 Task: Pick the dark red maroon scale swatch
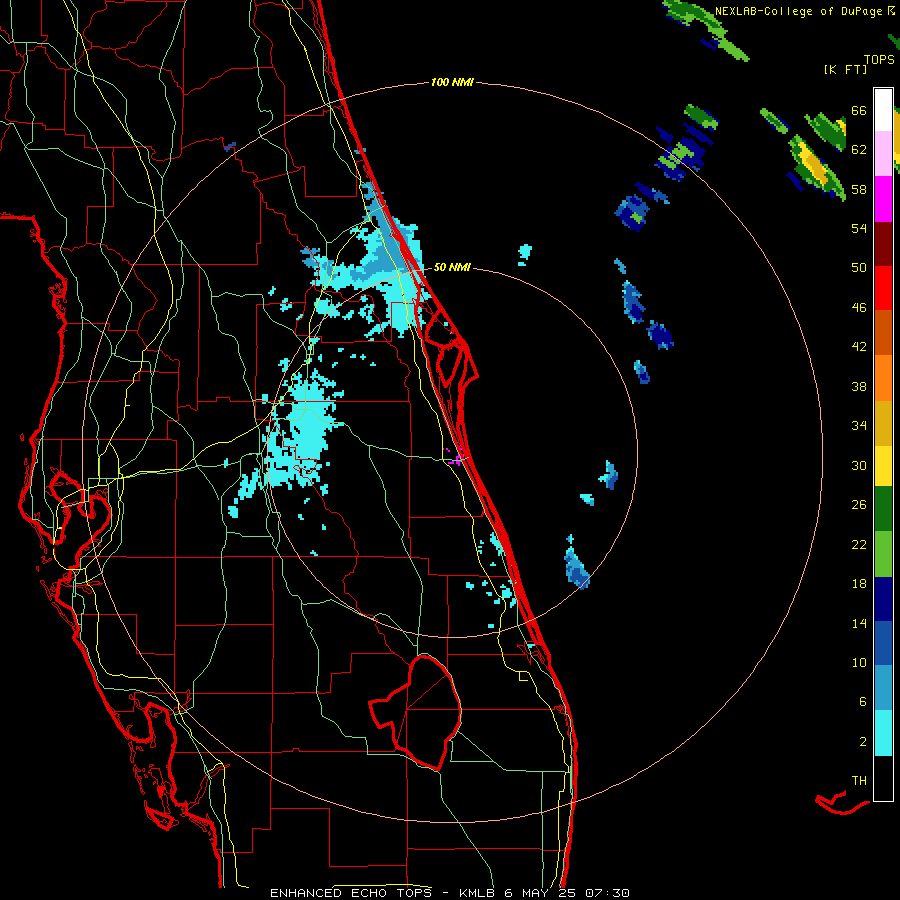[x=883, y=245]
